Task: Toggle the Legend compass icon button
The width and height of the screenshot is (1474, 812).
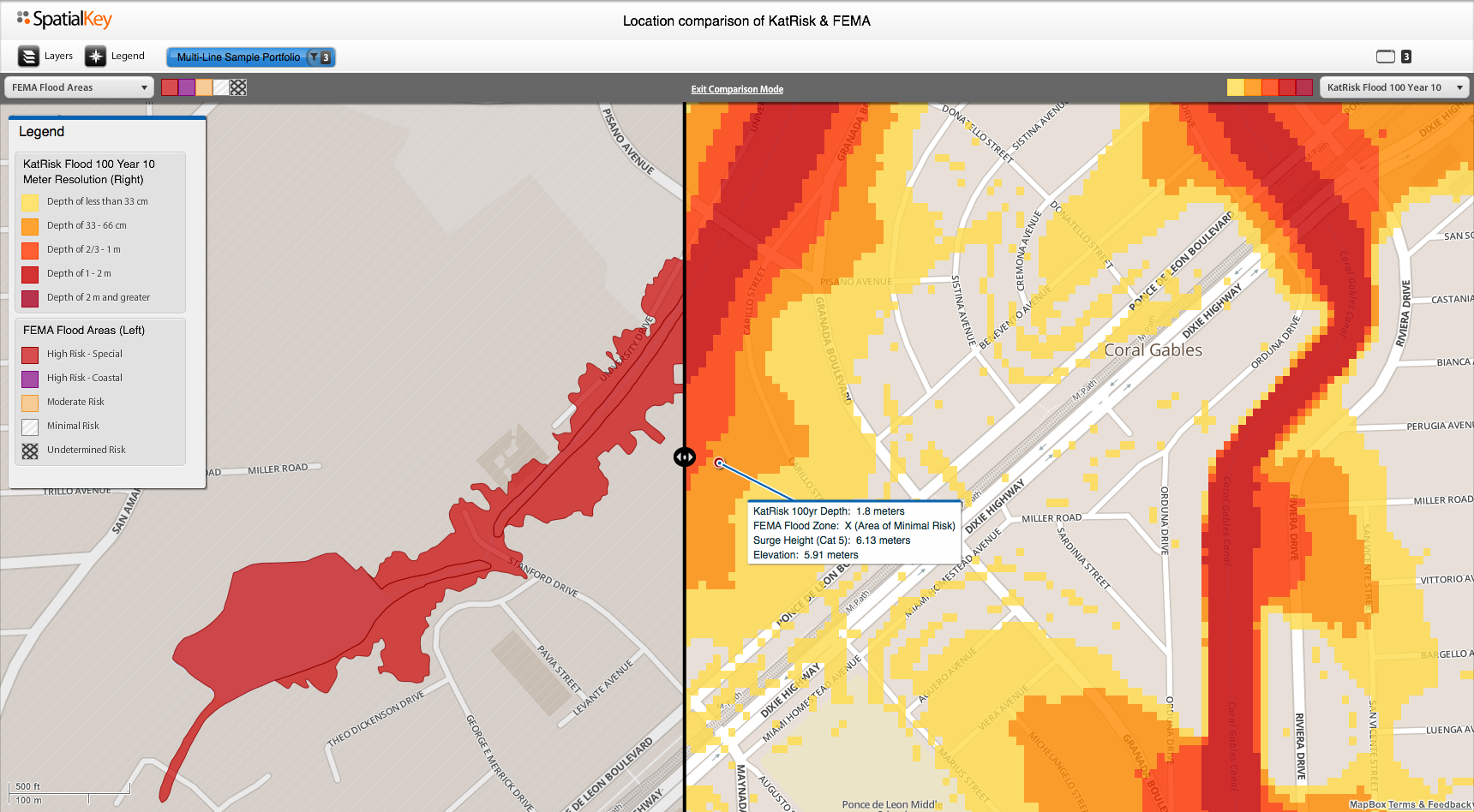Action: pyautogui.click(x=95, y=57)
